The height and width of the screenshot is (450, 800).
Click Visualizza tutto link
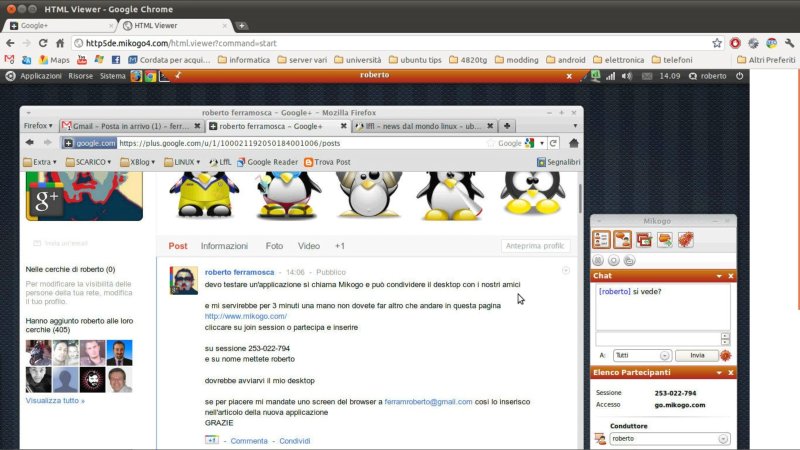click(x=55, y=401)
